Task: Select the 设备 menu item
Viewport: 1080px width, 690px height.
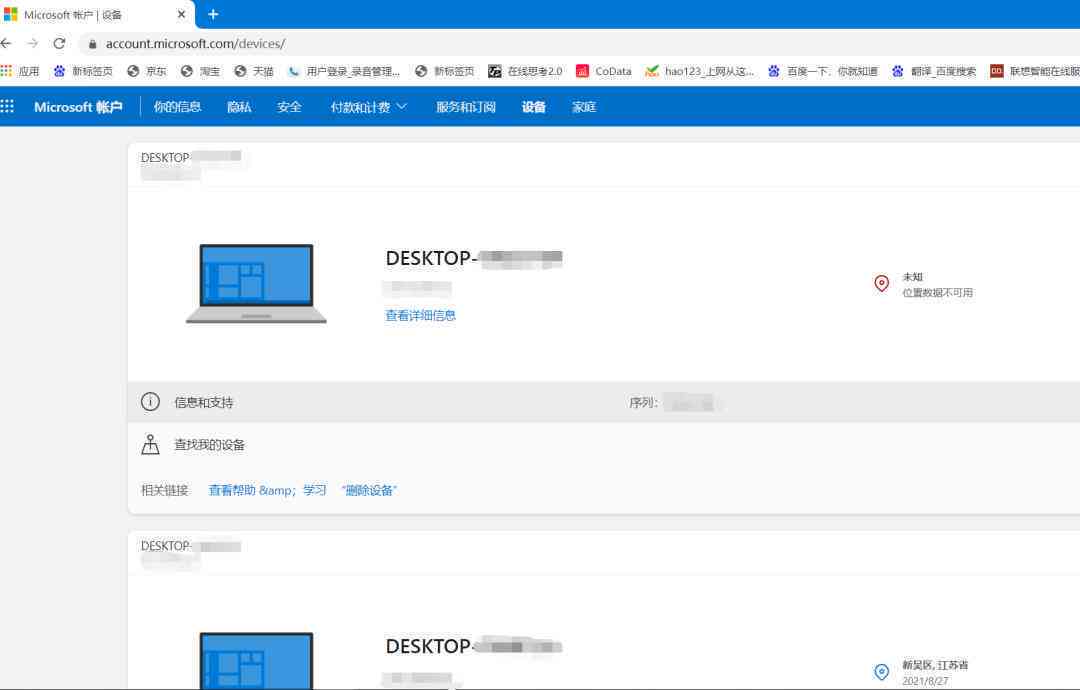Action: tap(533, 107)
